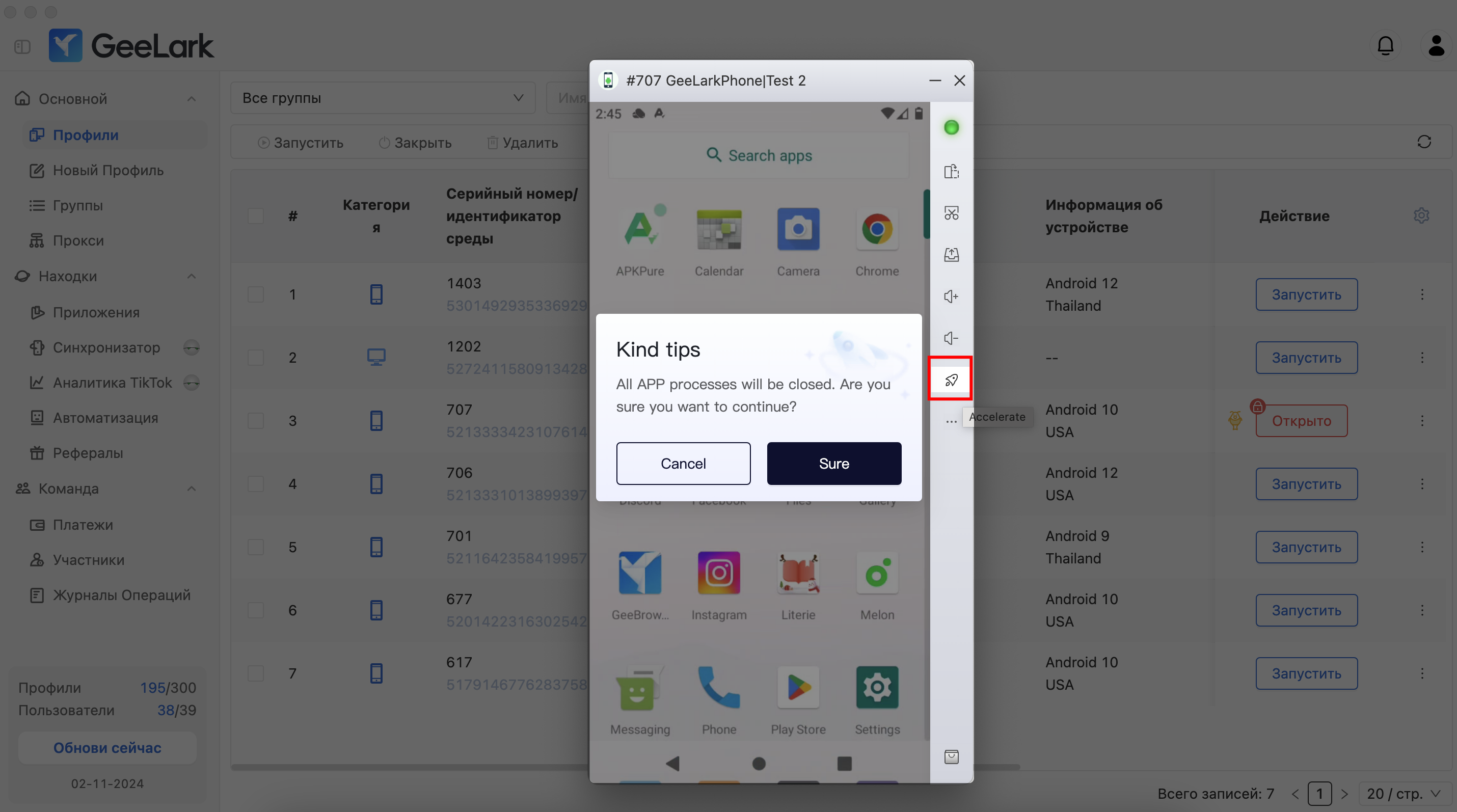1457x812 pixels.
Task: Collapse the Основной section
Action: point(191,99)
